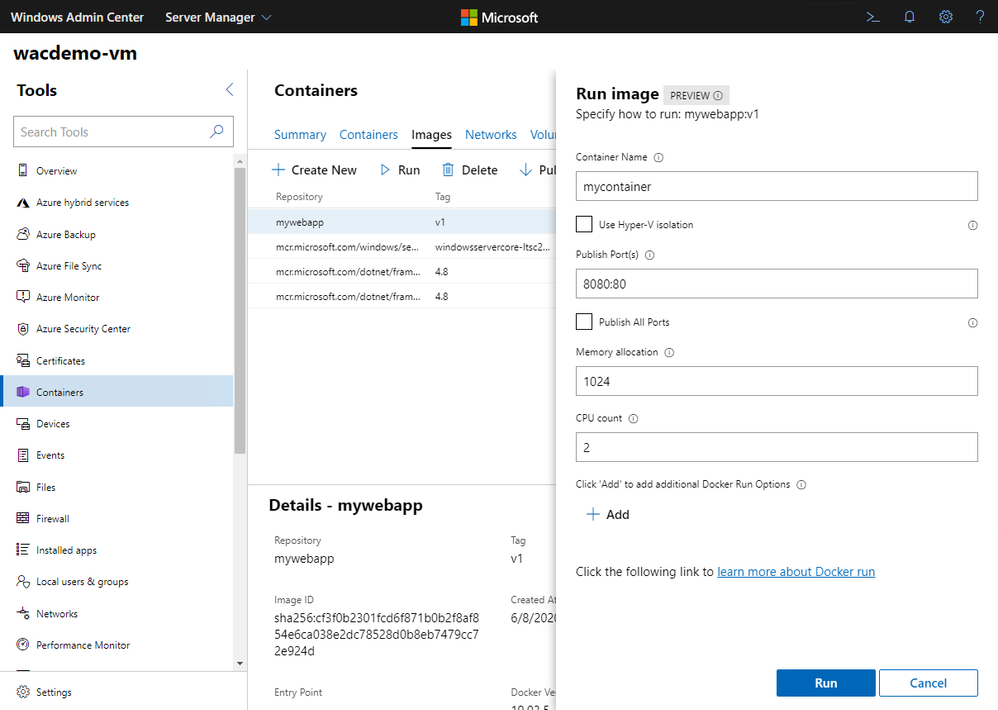Open the Local users & groups icon
Viewport: 998px width, 710px height.
(x=23, y=581)
